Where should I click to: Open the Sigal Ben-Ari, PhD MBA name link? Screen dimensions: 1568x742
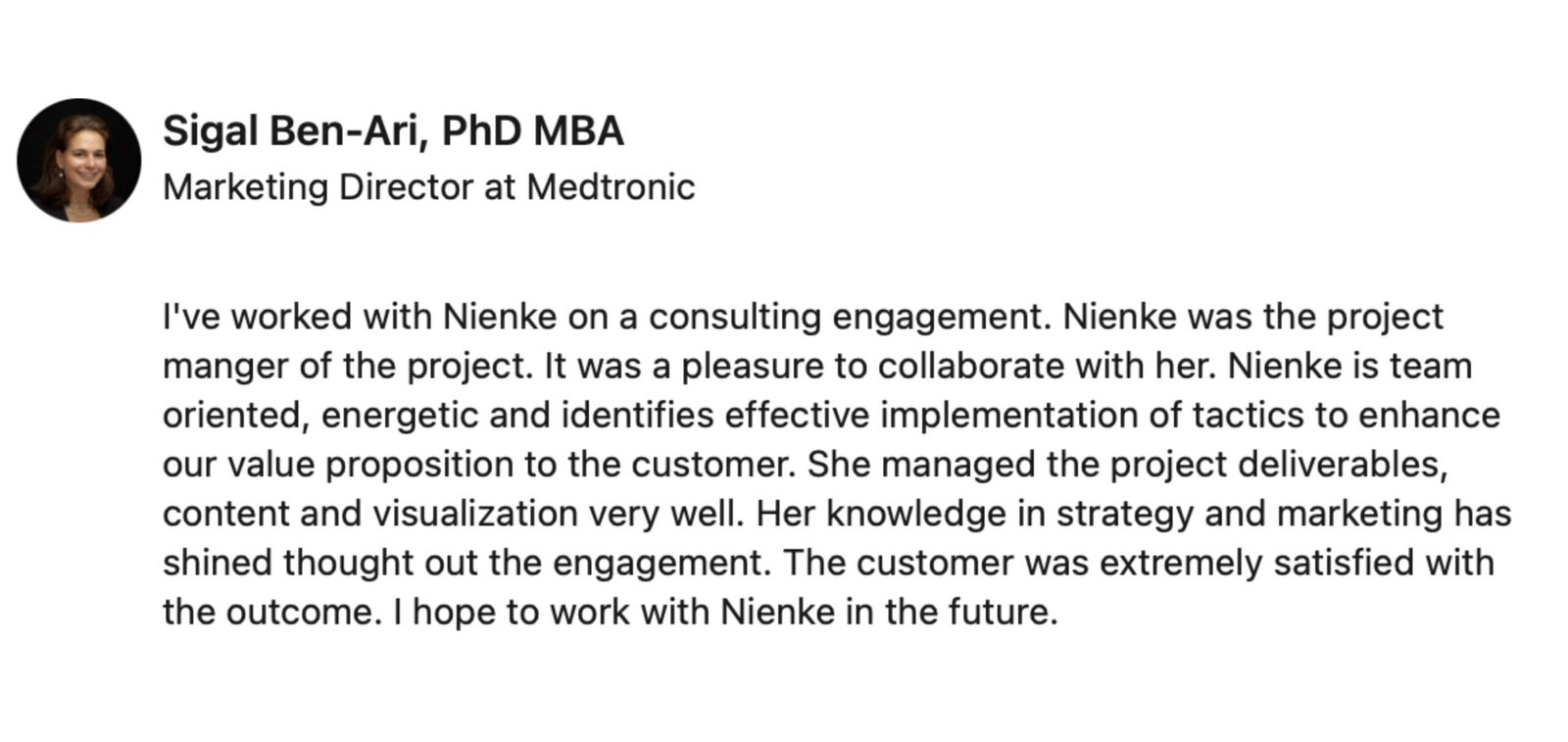pos(393,131)
